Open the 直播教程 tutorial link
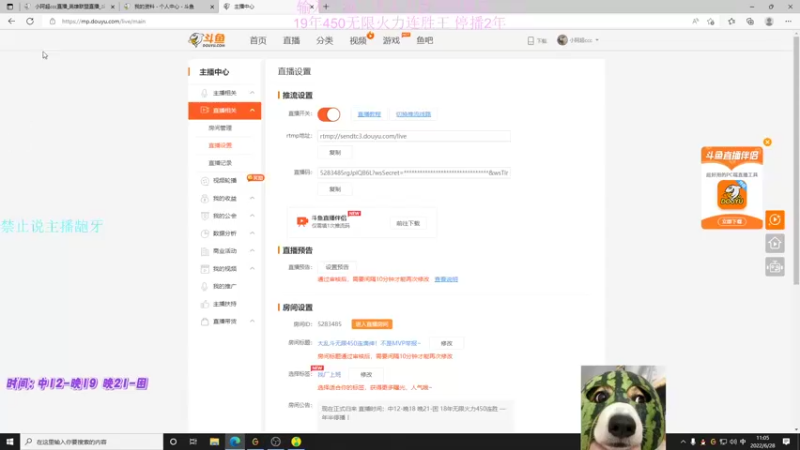800x450 pixels. click(x=369, y=114)
